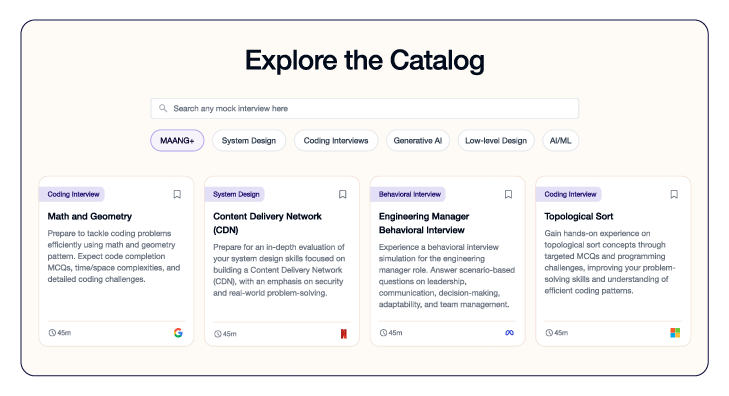Image resolution: width=729 pixels, height=396 pixels.
Task: Bookmark the Content Delivery Network card
Action: point(343,194)
